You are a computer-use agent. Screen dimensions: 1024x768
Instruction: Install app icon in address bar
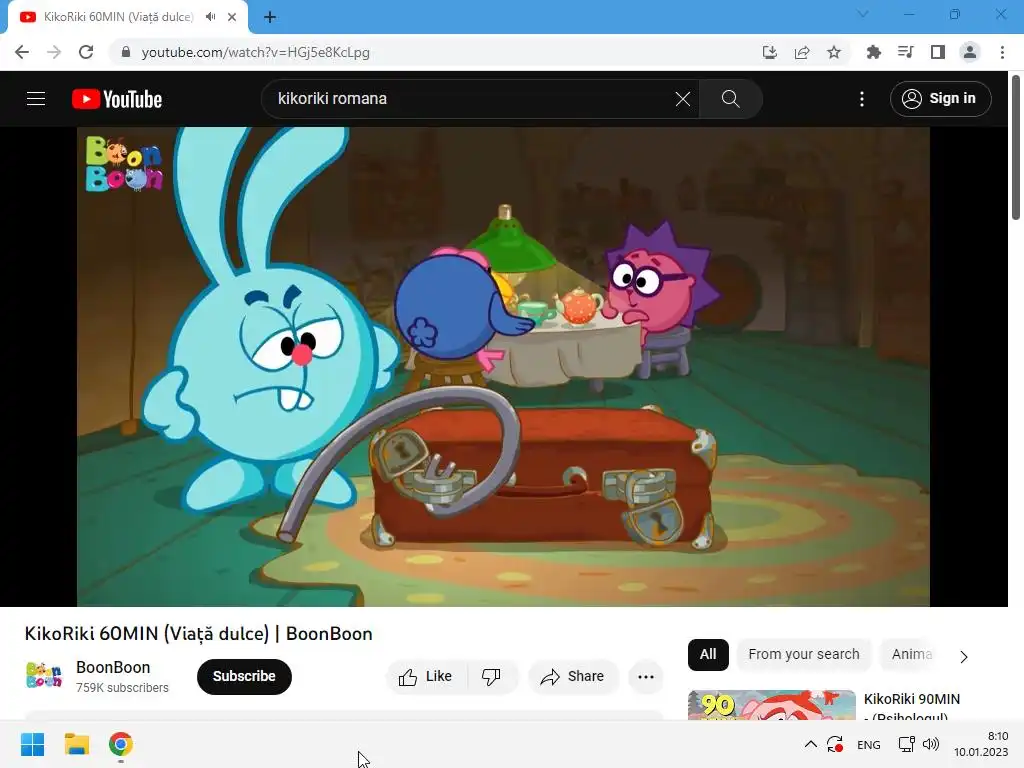[x=770, y=52]
